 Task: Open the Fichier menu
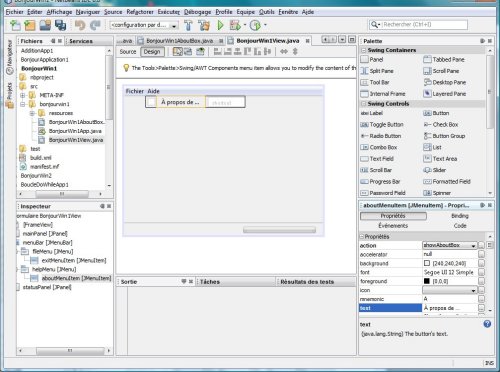(14, 12)
